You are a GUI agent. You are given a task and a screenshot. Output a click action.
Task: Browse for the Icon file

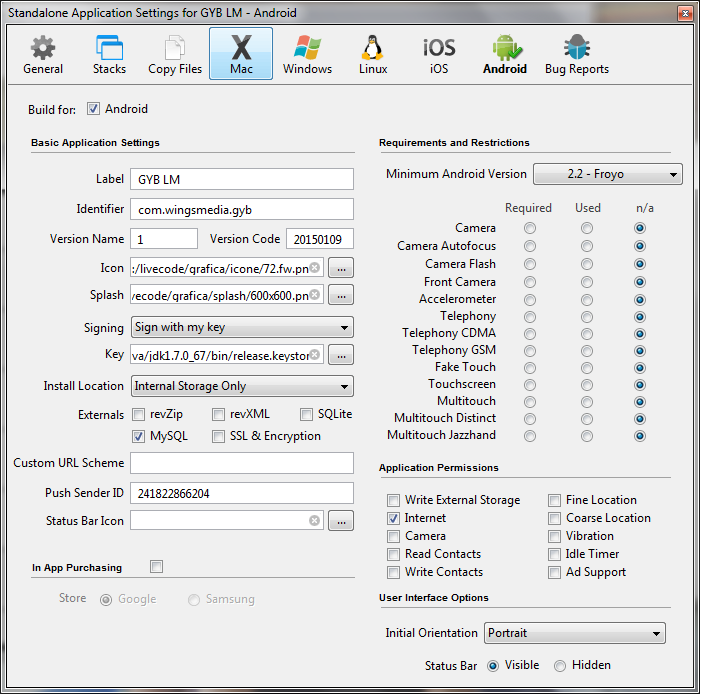tap(341, 268)
